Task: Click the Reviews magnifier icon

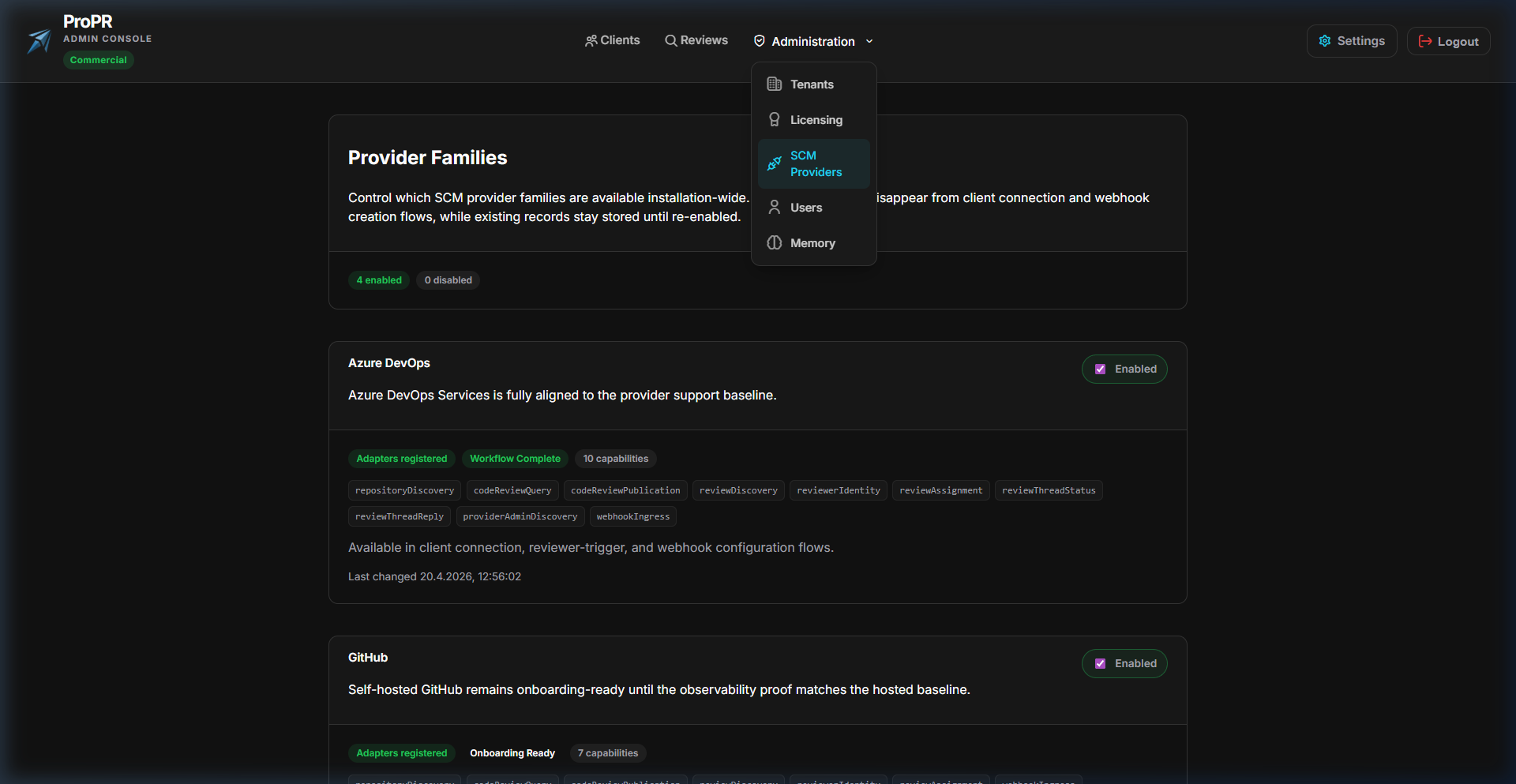Action: (x=671, y=40)
